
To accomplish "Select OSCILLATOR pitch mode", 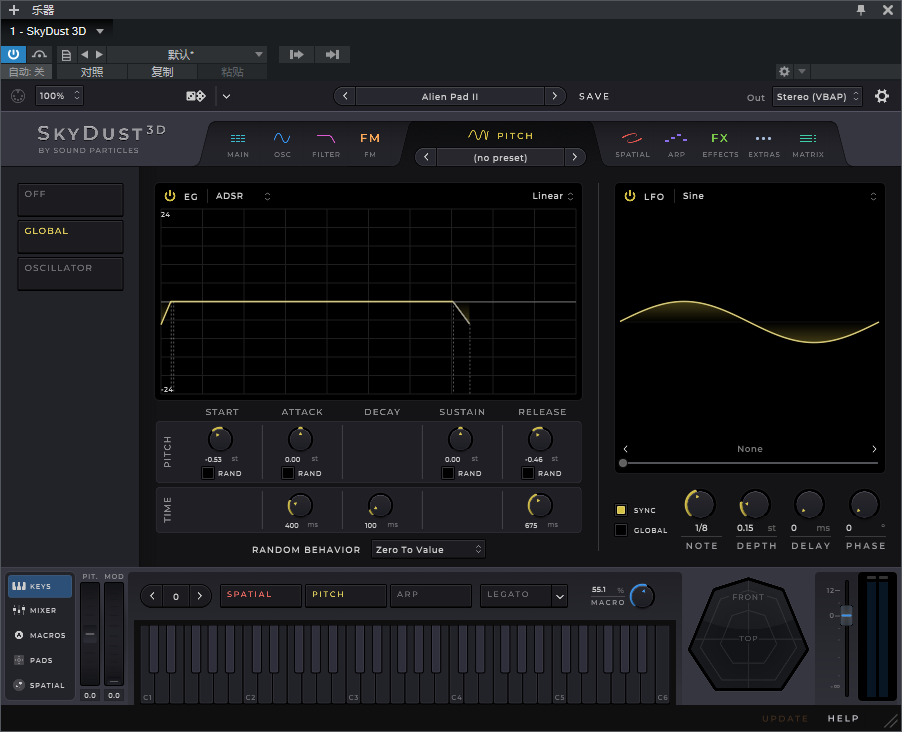I will 70,273.
